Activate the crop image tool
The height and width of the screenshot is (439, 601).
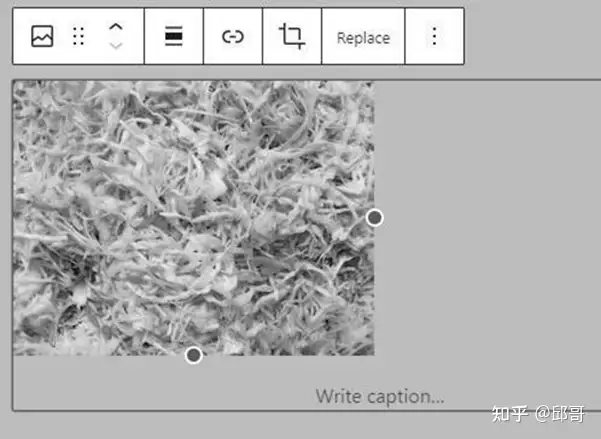click(292, 36)
